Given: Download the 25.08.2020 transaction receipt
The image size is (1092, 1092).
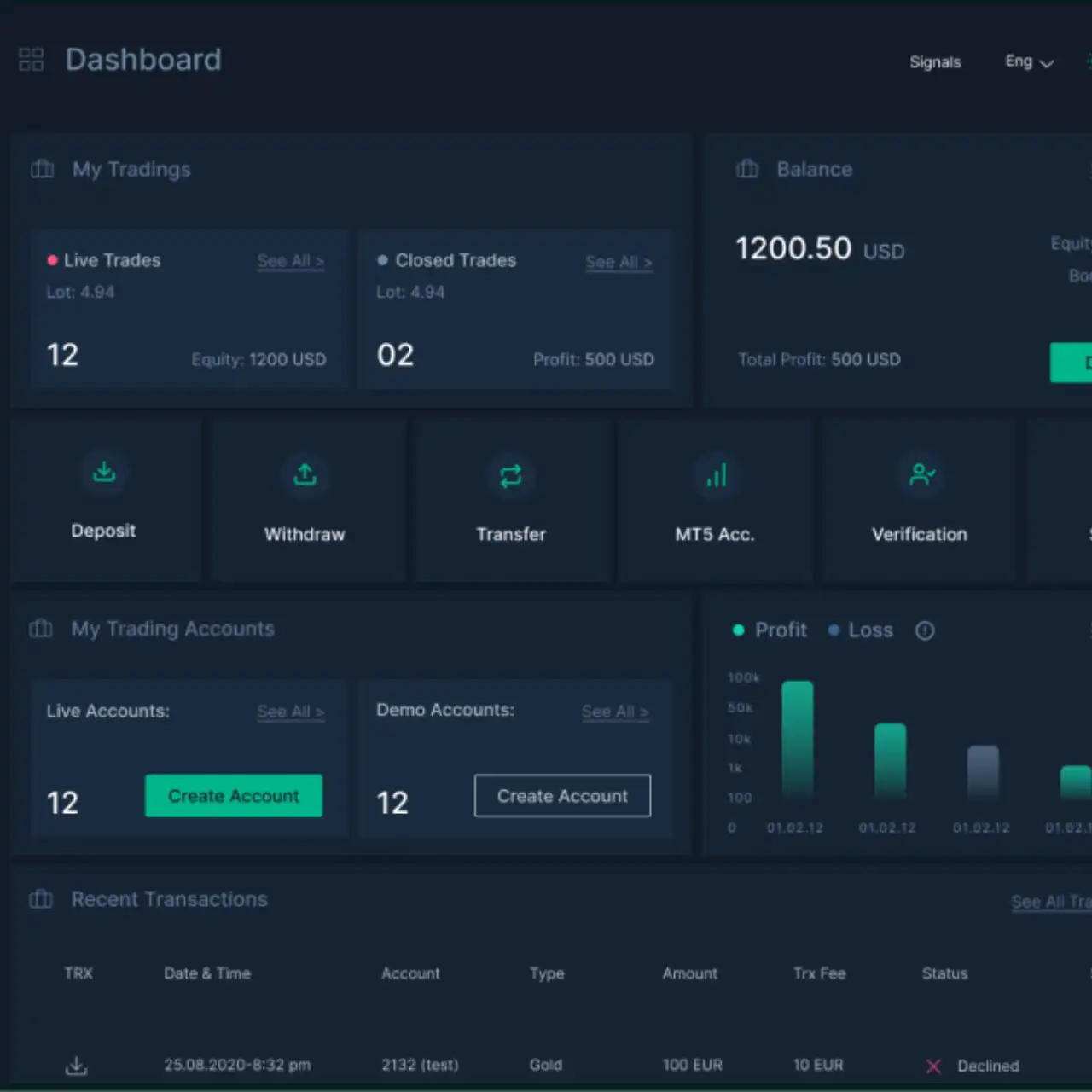Looking at the screenshot, I should (77, 1066).
